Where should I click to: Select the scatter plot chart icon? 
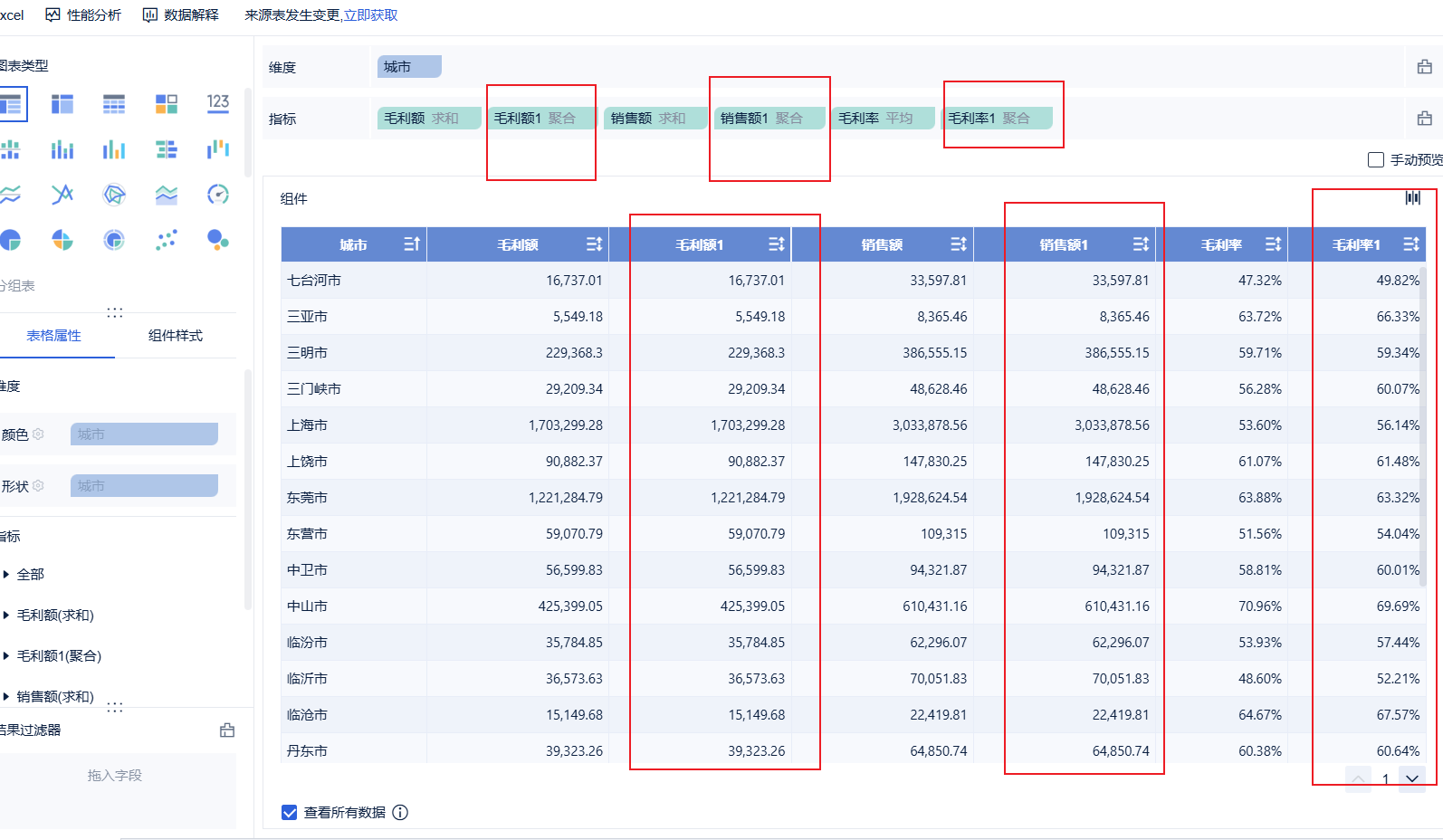point(167,240)
